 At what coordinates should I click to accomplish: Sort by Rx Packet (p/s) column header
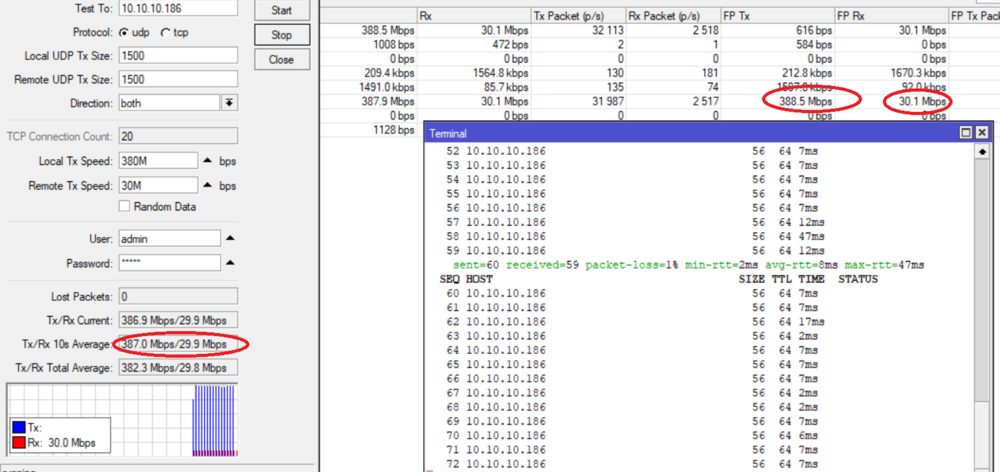[673, 15]
